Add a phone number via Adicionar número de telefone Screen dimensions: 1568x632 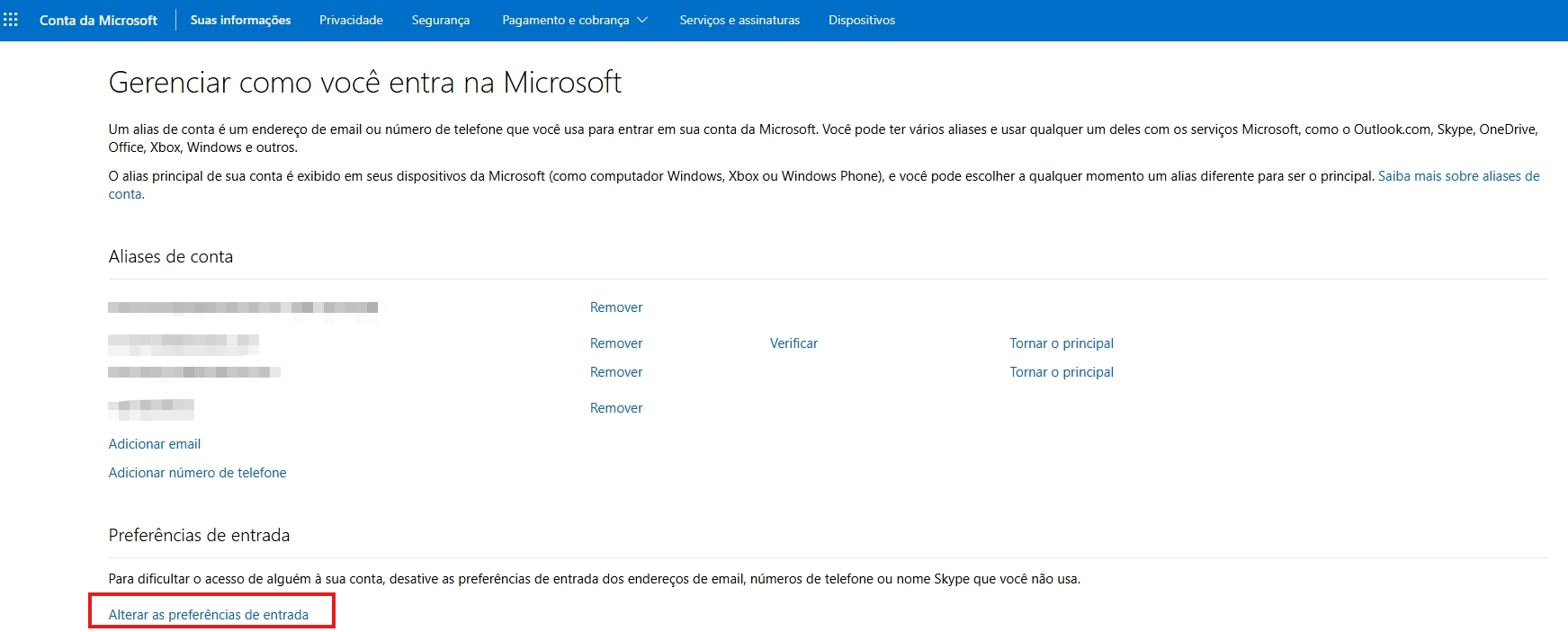197,473
